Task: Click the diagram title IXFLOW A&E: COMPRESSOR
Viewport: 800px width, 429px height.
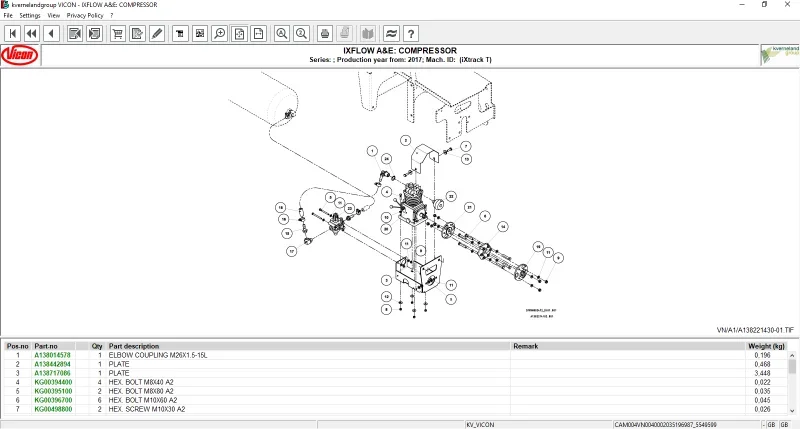Action: coord(400,51)
